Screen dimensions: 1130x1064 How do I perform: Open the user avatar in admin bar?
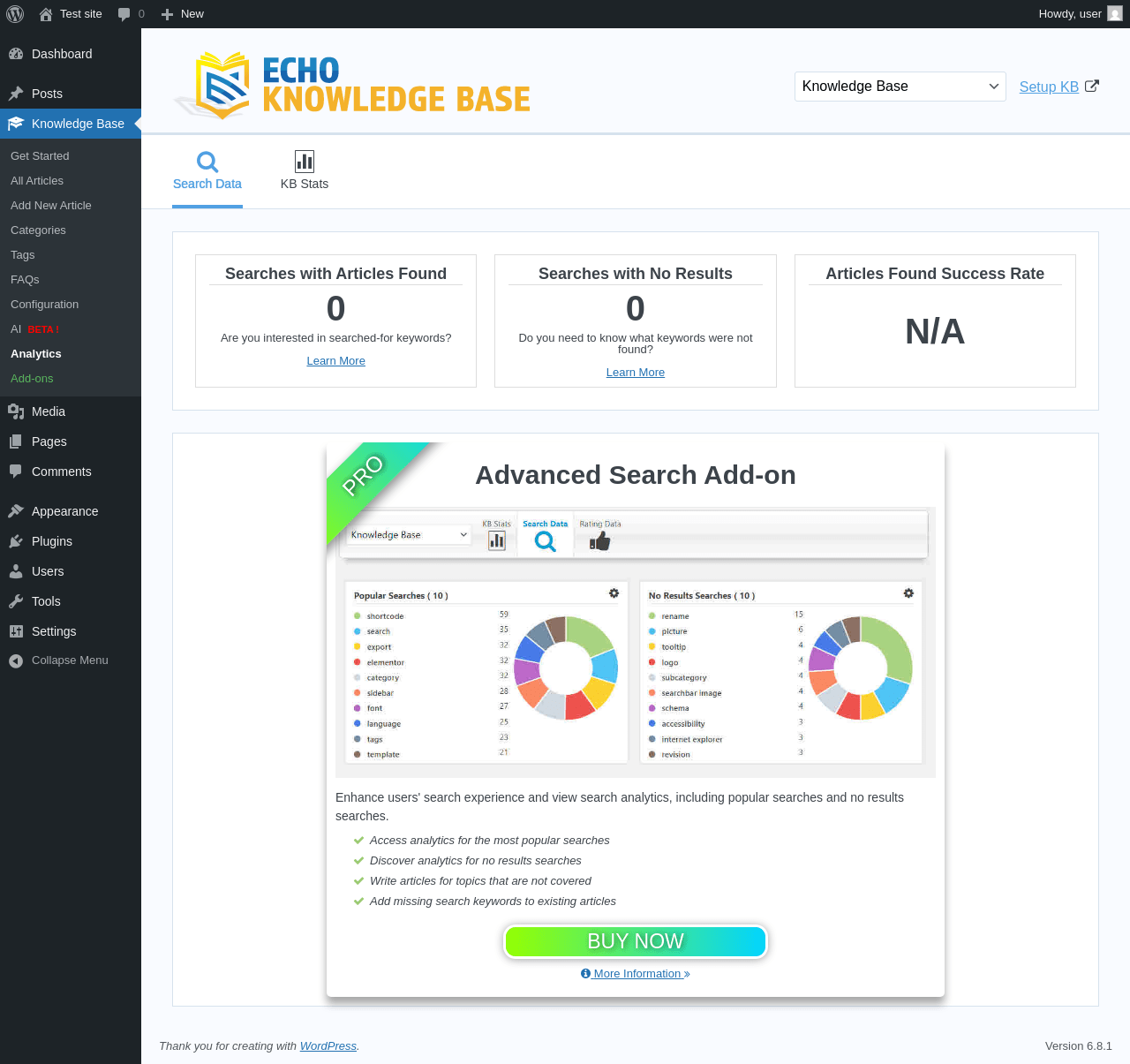click(x=1115, y=13)
